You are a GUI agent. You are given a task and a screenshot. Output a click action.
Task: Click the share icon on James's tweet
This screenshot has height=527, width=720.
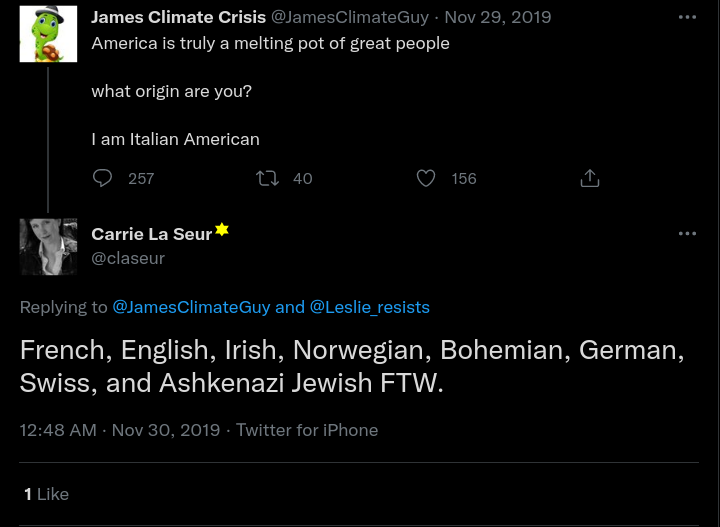[590, 178]
